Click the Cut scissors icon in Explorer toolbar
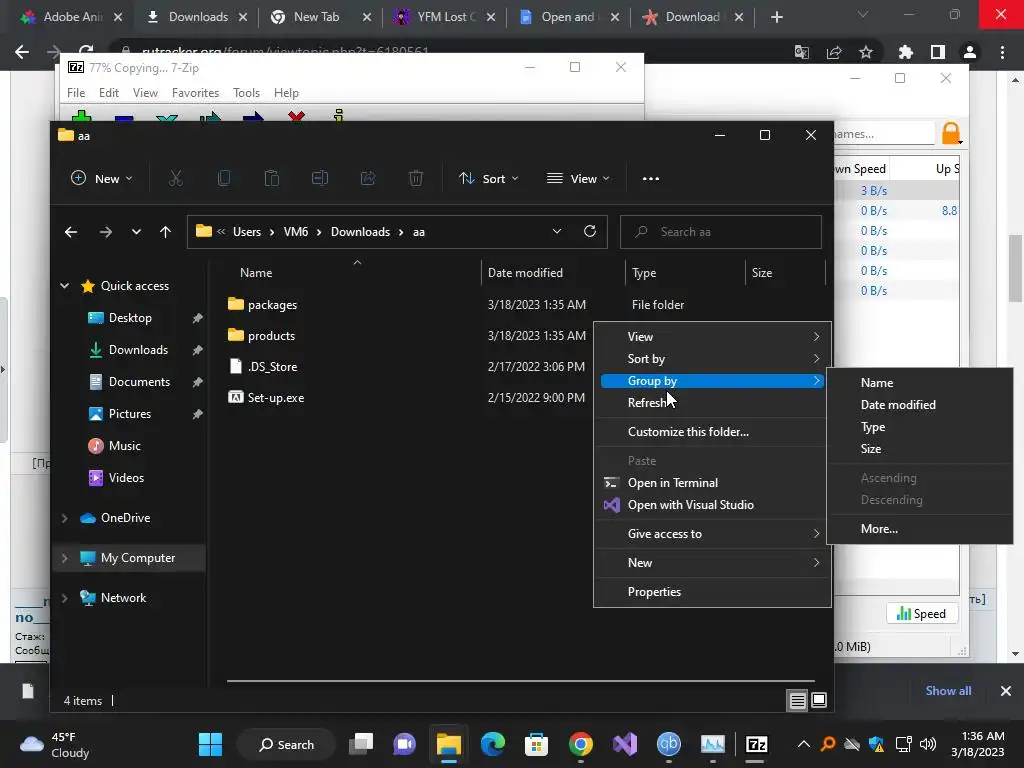Screen dimensions: 1024x768 [x=176, y=178]
